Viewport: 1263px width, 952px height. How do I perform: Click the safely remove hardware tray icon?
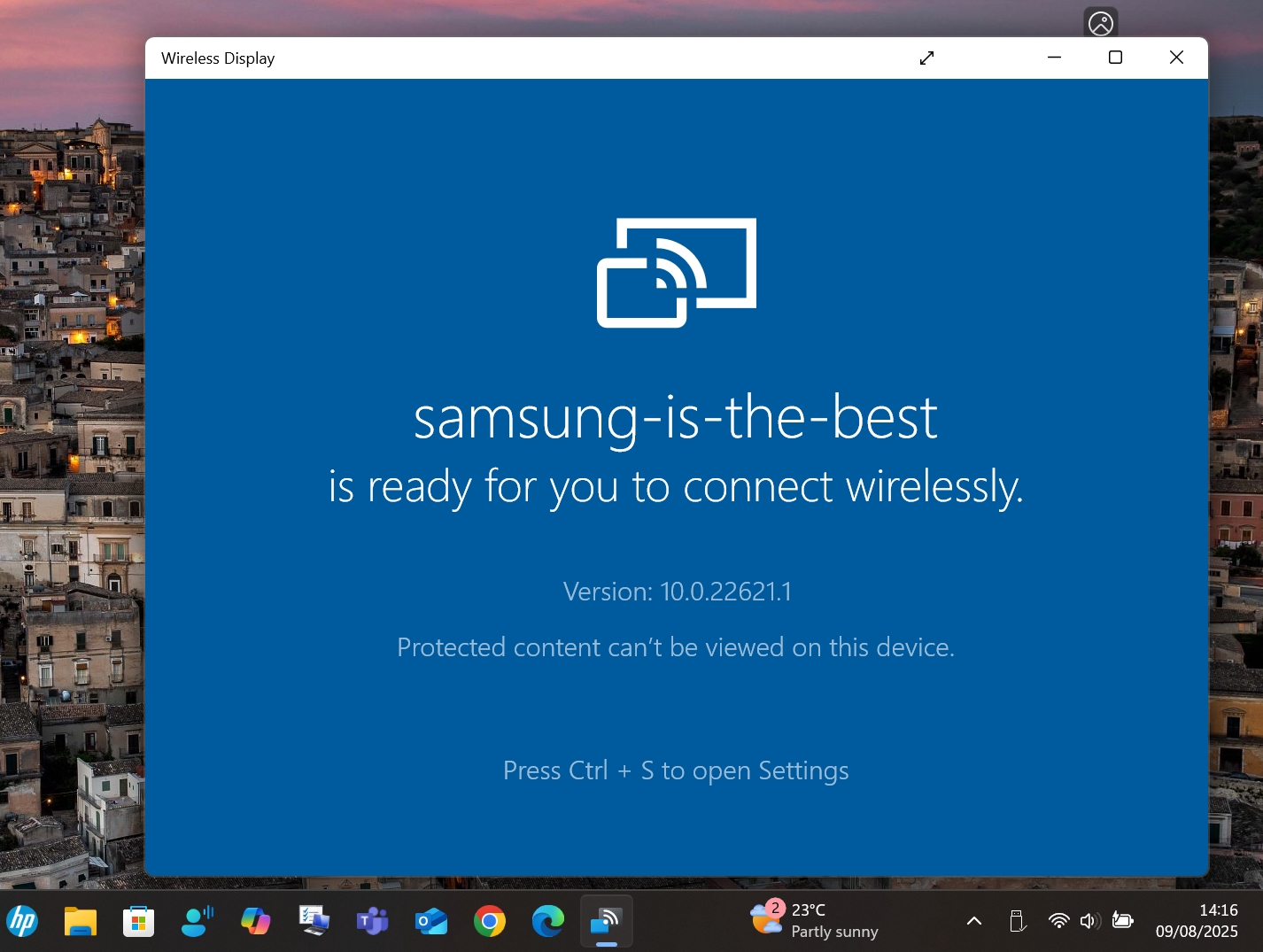tap(1017, 921)
